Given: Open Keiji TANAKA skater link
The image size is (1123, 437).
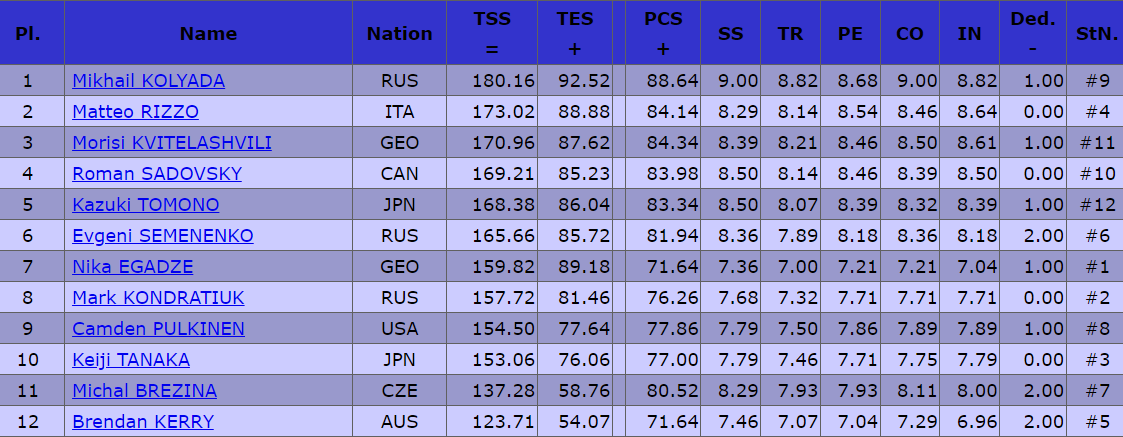Looking at the screenshot, I should coord(131,360).
